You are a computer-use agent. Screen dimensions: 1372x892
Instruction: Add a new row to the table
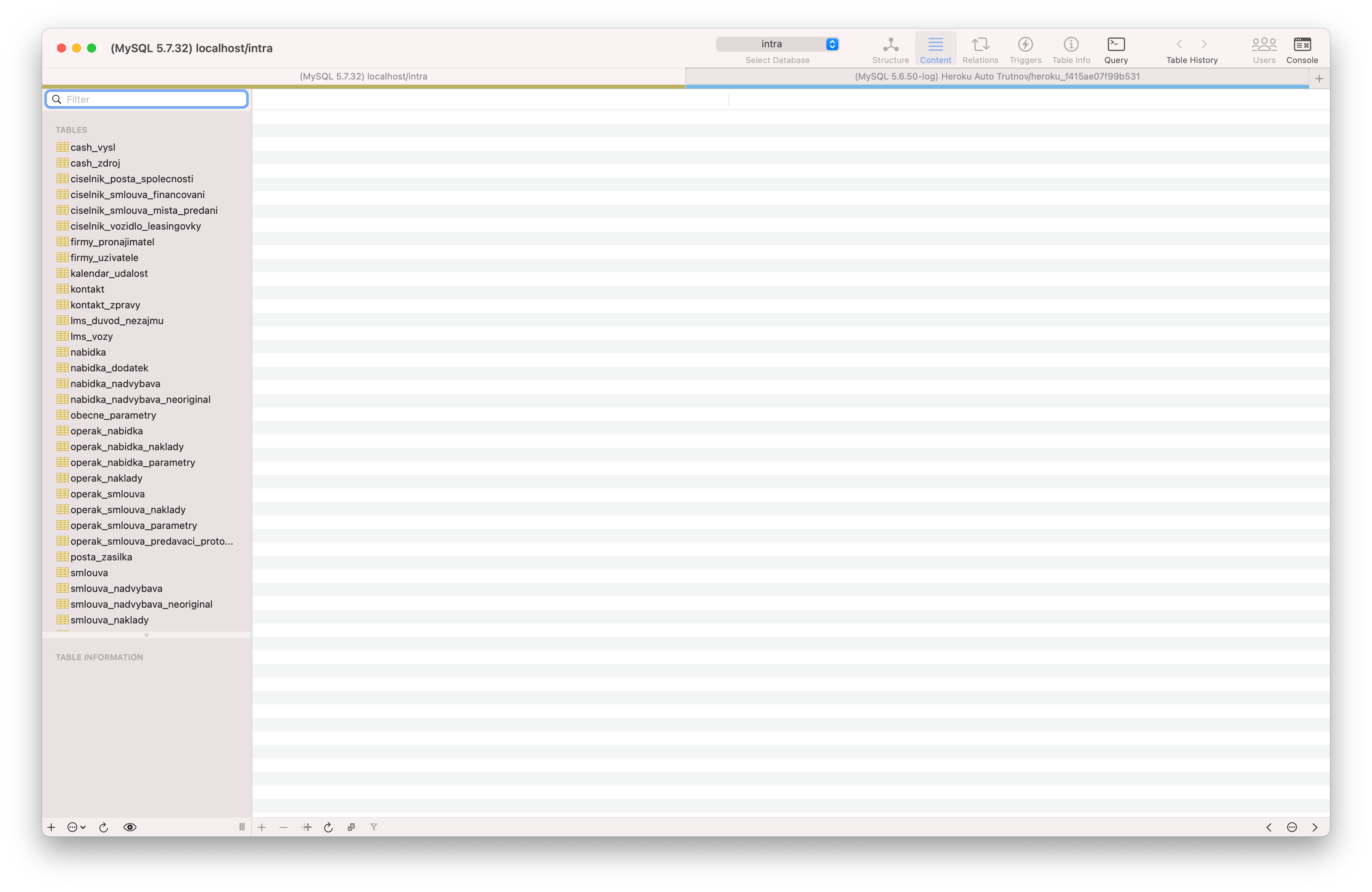262,827
